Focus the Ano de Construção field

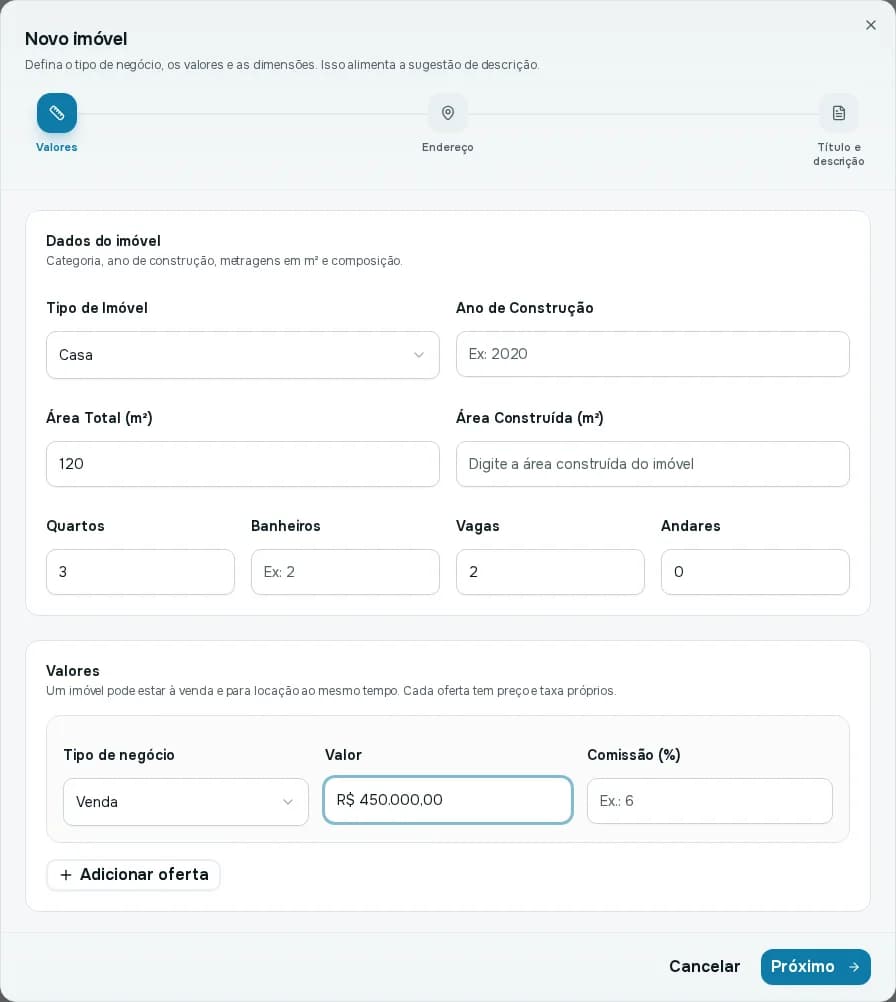[x=653, y=354]
